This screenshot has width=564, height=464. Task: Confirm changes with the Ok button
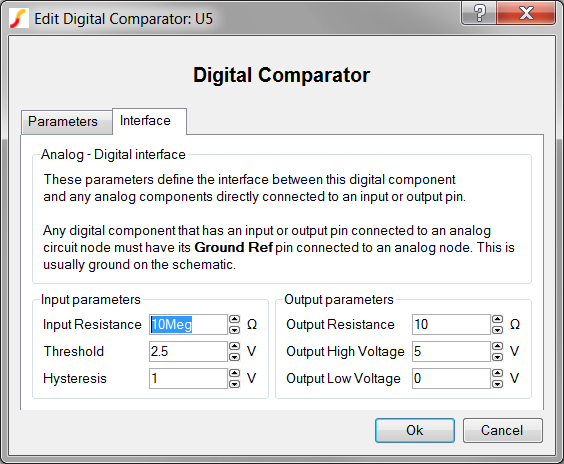pos(415,430)
